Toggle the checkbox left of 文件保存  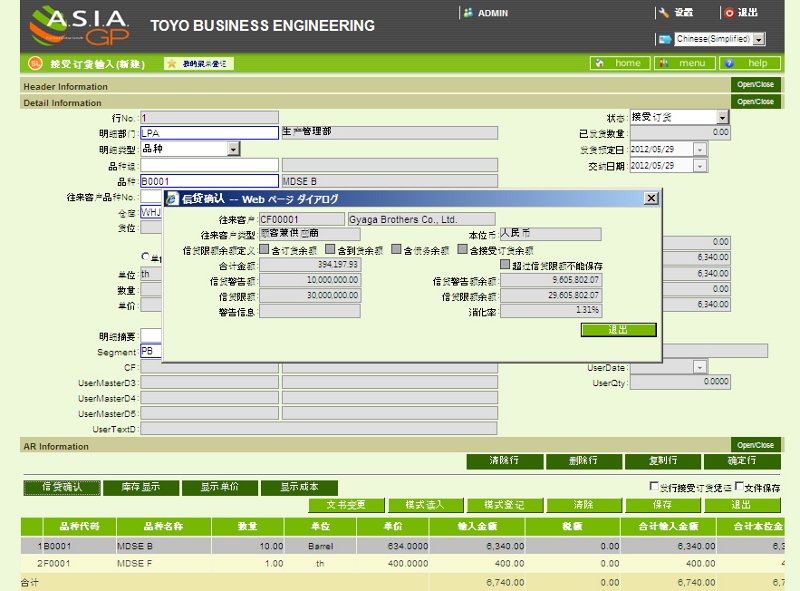(x=654, y=486)
